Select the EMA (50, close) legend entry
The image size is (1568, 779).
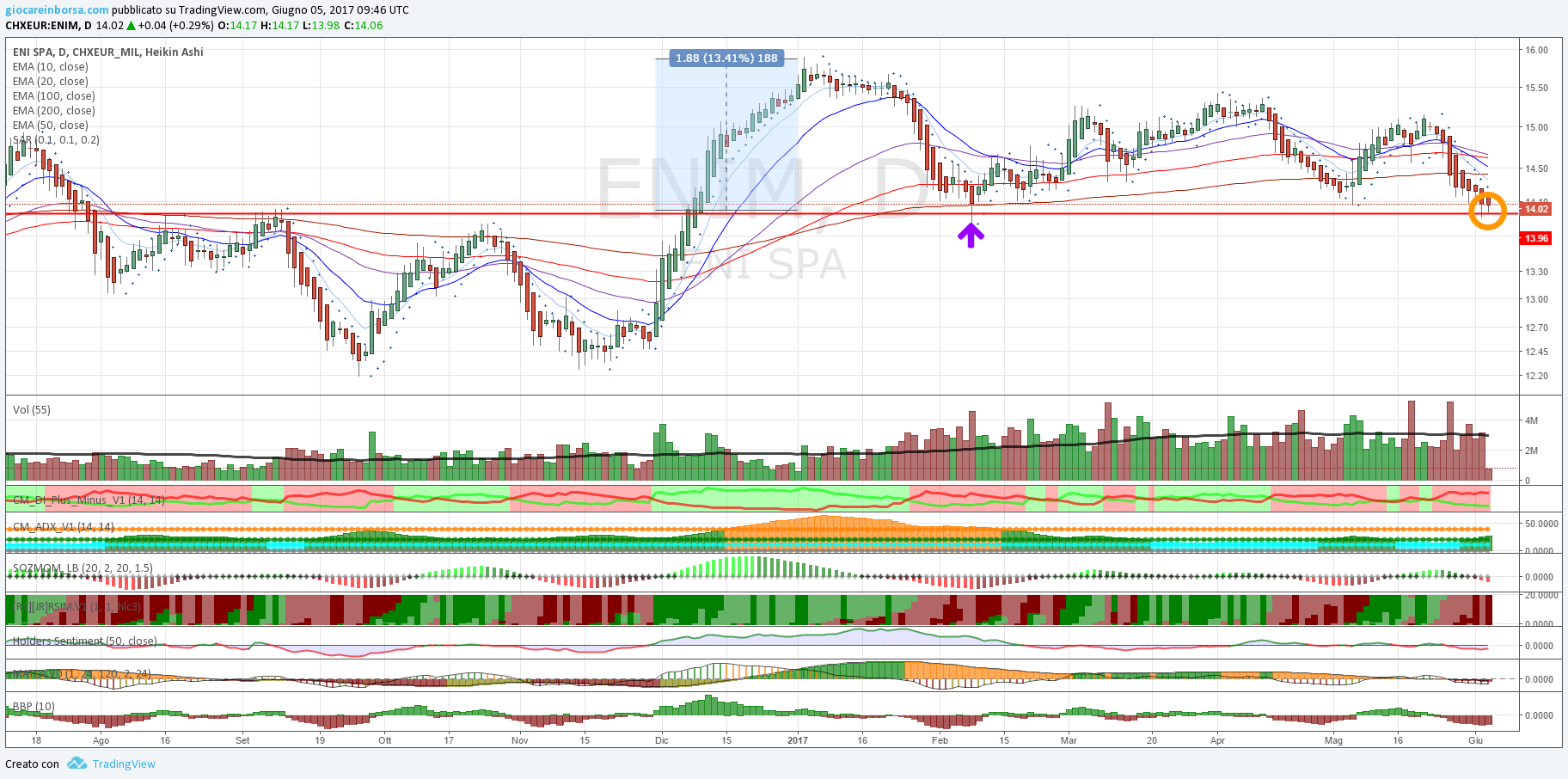pos(51,125)
